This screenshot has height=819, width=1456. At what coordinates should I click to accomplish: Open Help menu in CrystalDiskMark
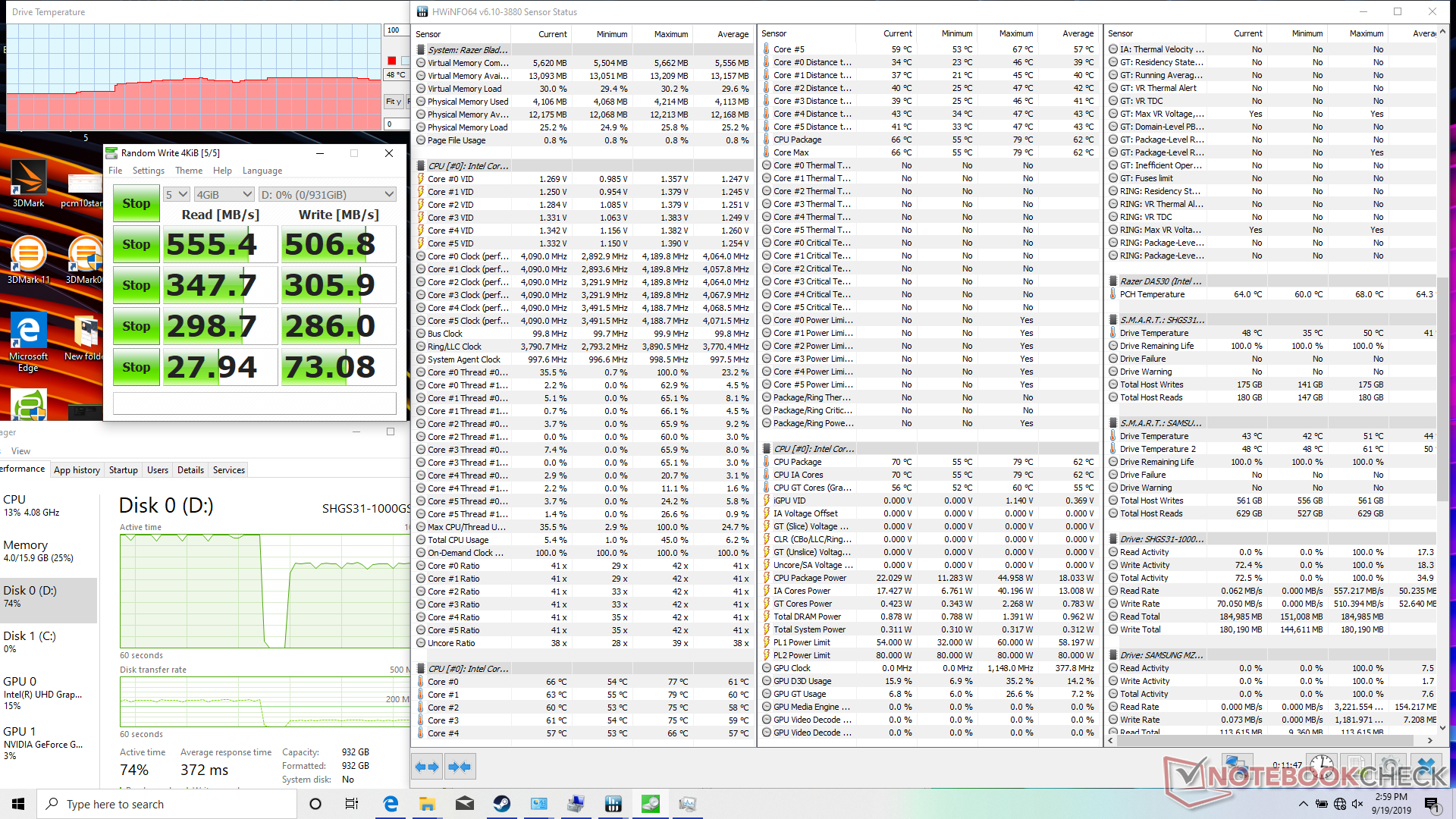(x=222, y=171)
